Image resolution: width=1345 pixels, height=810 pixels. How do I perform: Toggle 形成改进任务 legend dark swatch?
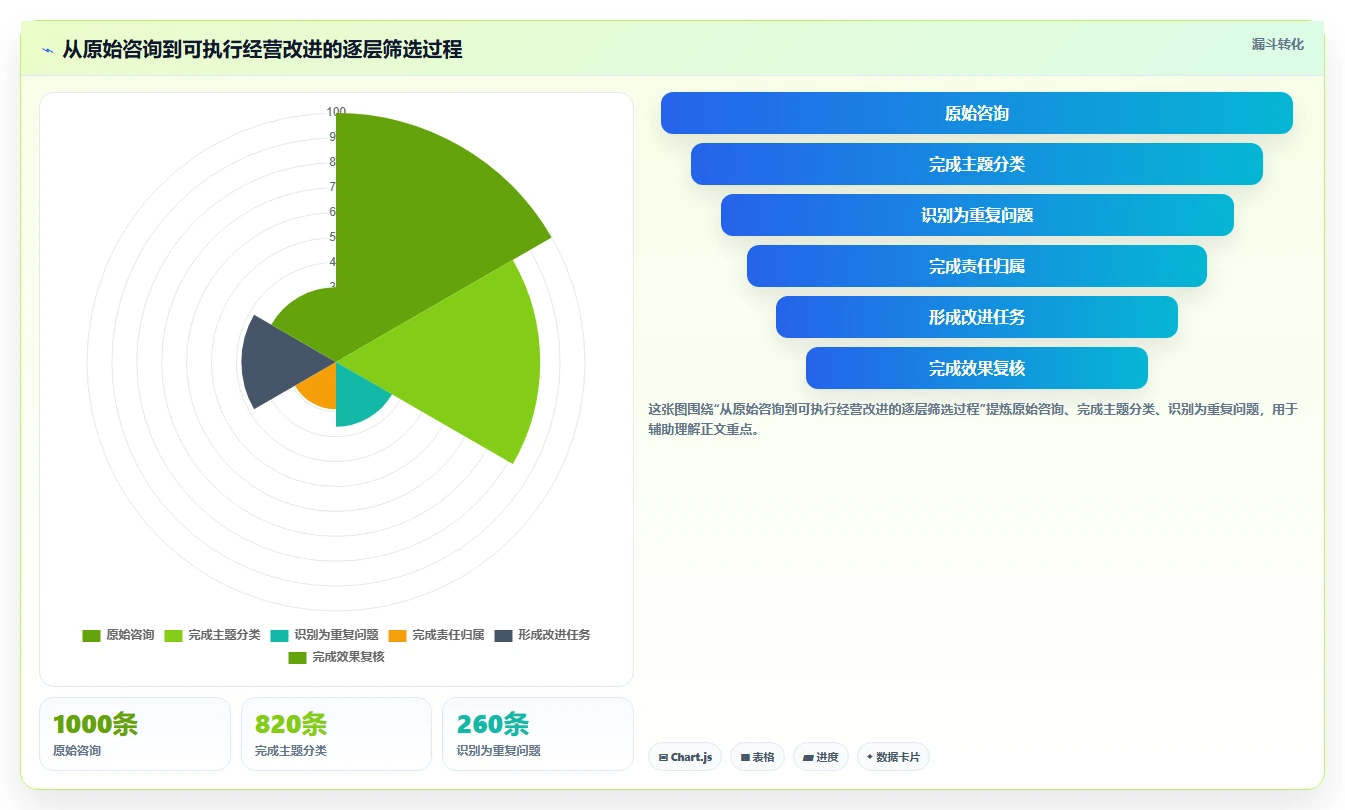click(504, 635)
